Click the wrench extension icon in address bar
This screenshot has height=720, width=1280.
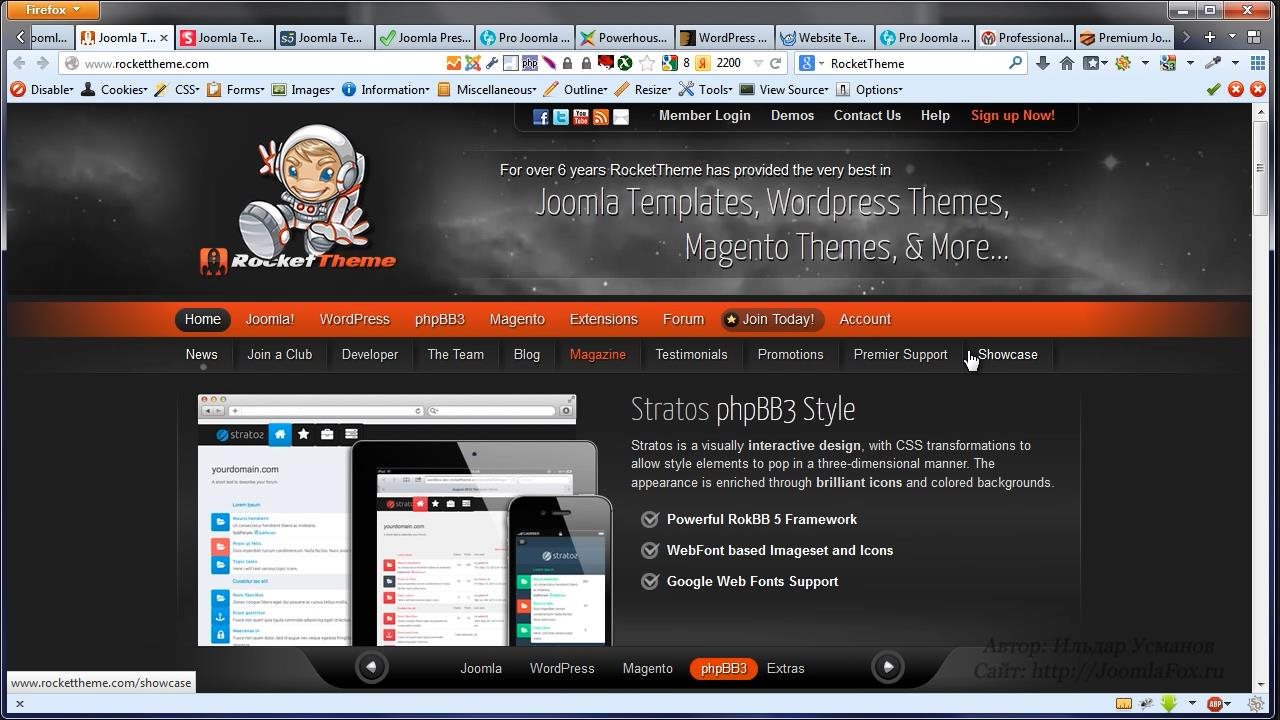[x=491, y=63]
